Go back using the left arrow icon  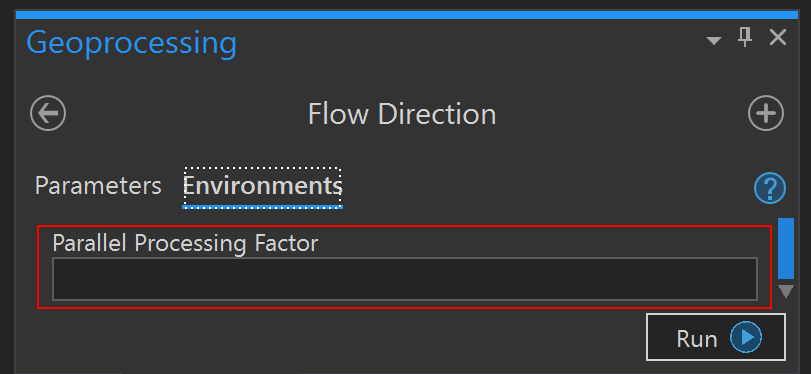point(48,113)
